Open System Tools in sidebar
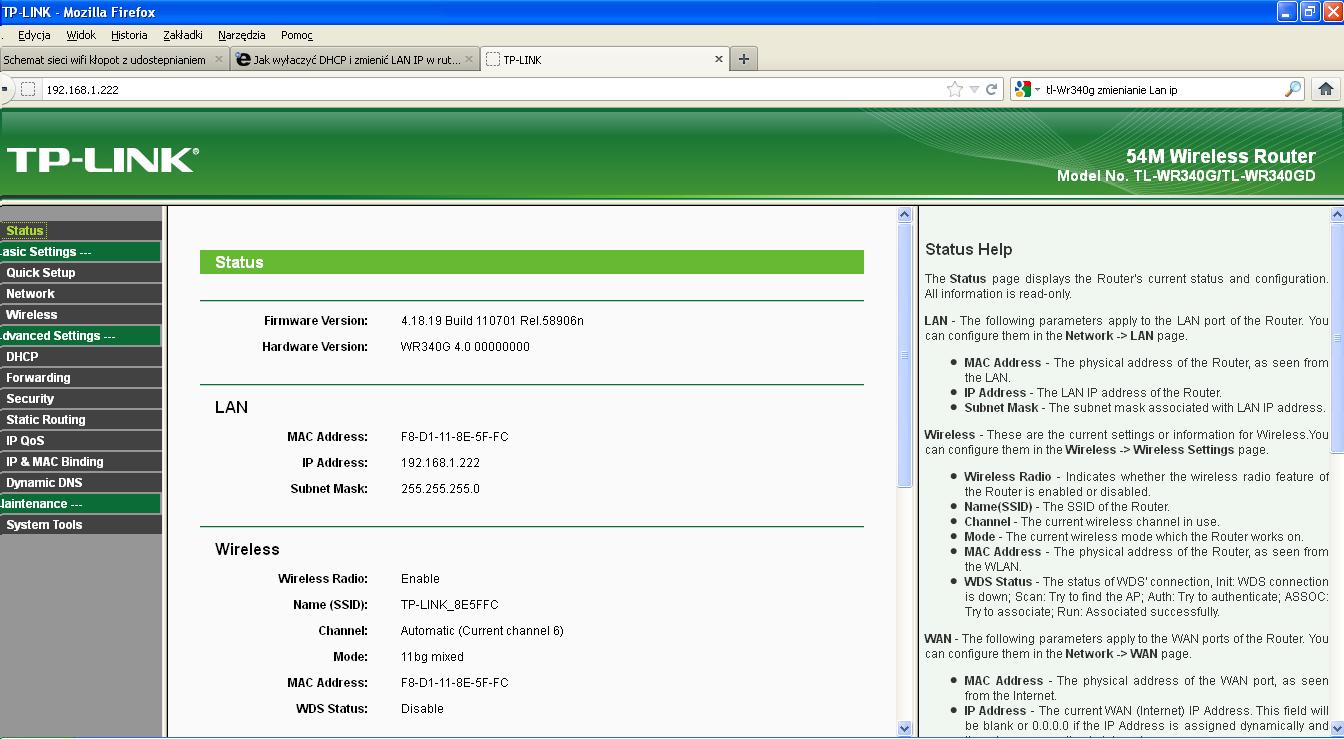 pos(44,524)
